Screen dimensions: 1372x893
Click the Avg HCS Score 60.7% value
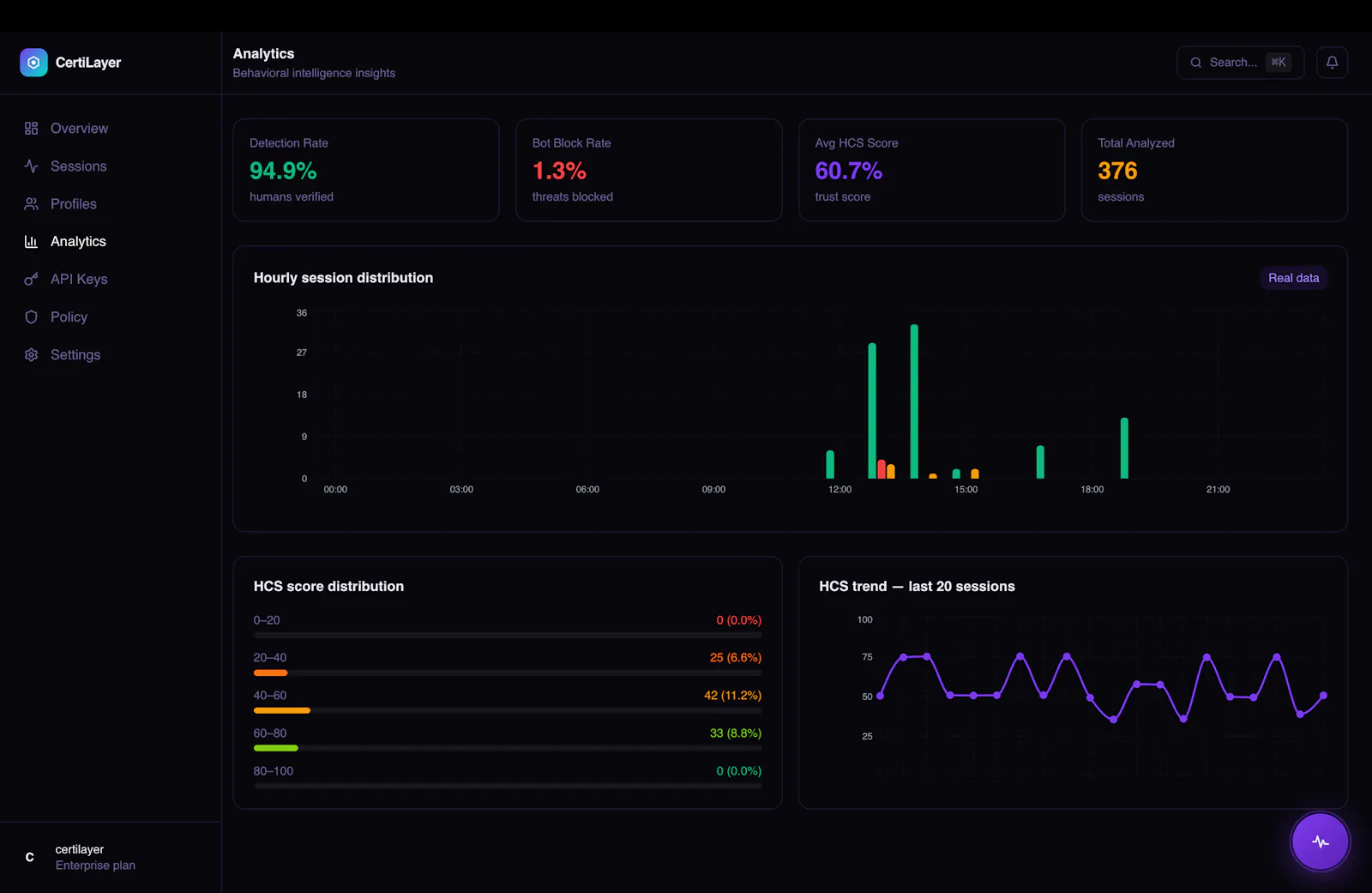848,171
